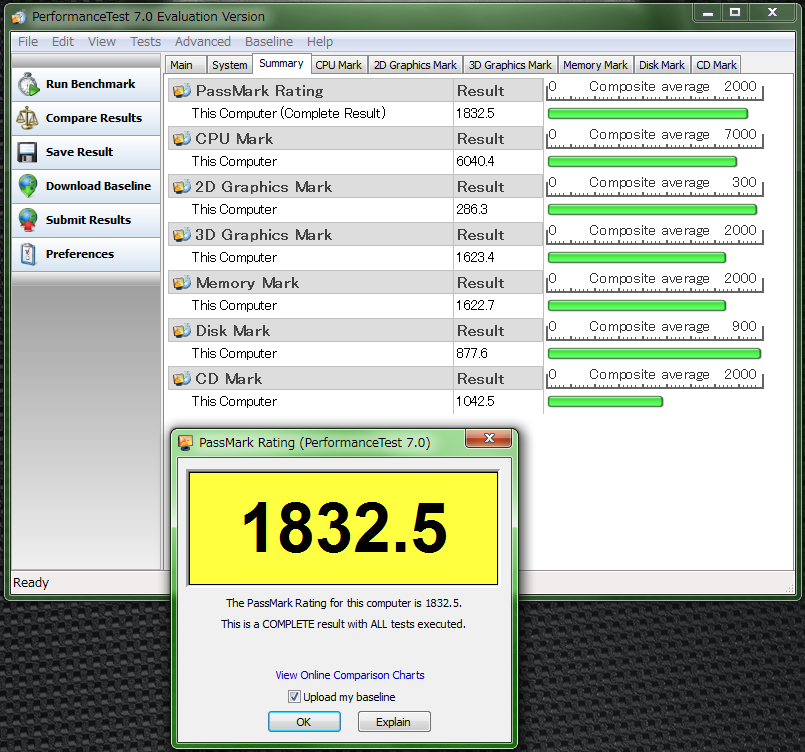Click the Download Baseline globe icon
Image resolution: width=805 pixels, height=752 pixels.
[28, 186]
